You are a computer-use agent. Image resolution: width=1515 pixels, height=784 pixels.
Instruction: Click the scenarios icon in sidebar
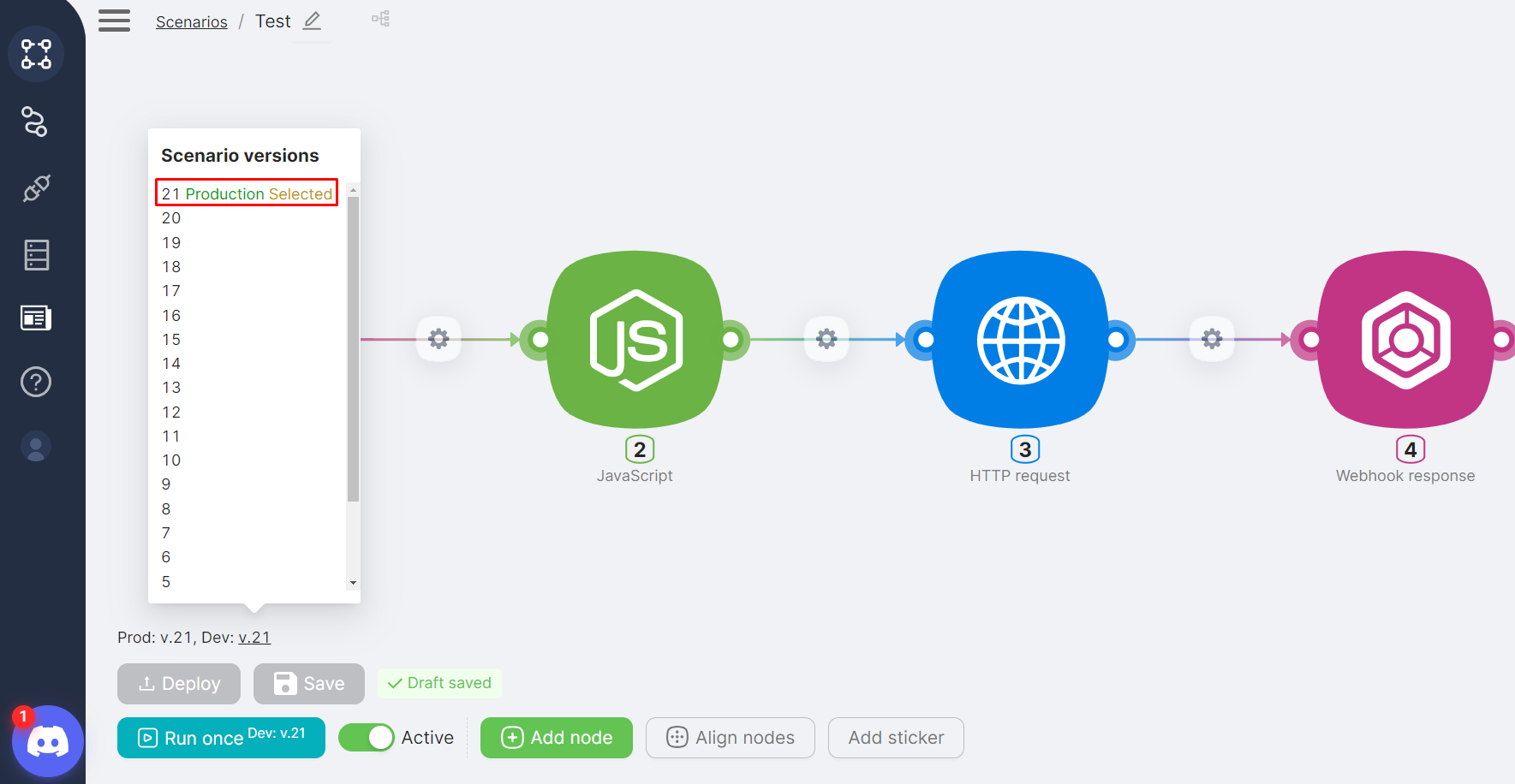(x=36, y=54)
